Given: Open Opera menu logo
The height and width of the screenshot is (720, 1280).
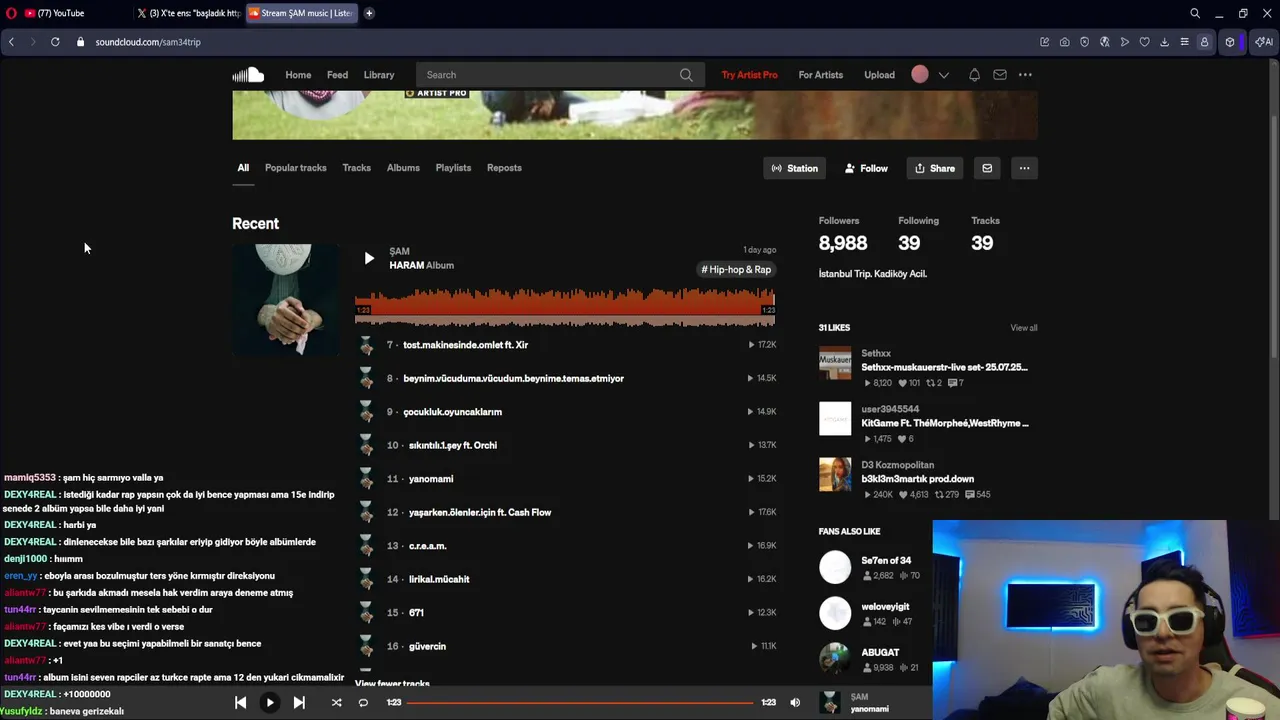Looking at the screenshot, I should pos(11,13).
